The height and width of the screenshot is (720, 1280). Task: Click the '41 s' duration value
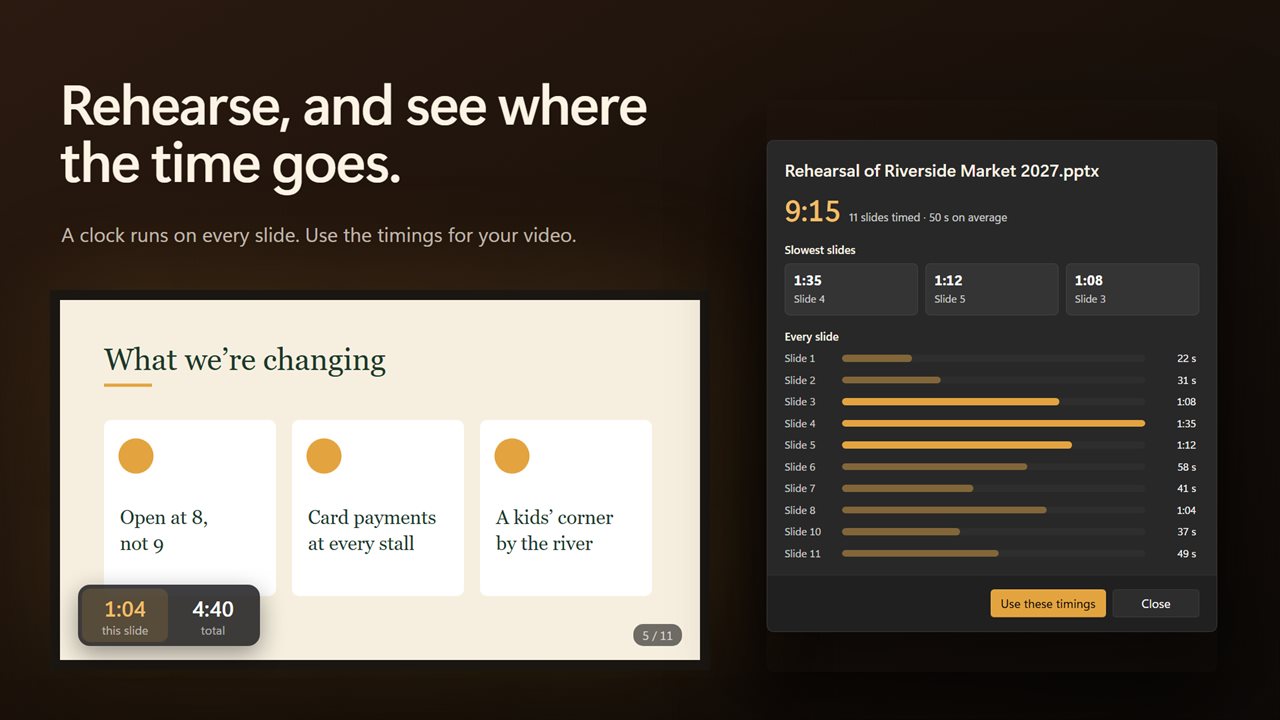click(1186, 488)
